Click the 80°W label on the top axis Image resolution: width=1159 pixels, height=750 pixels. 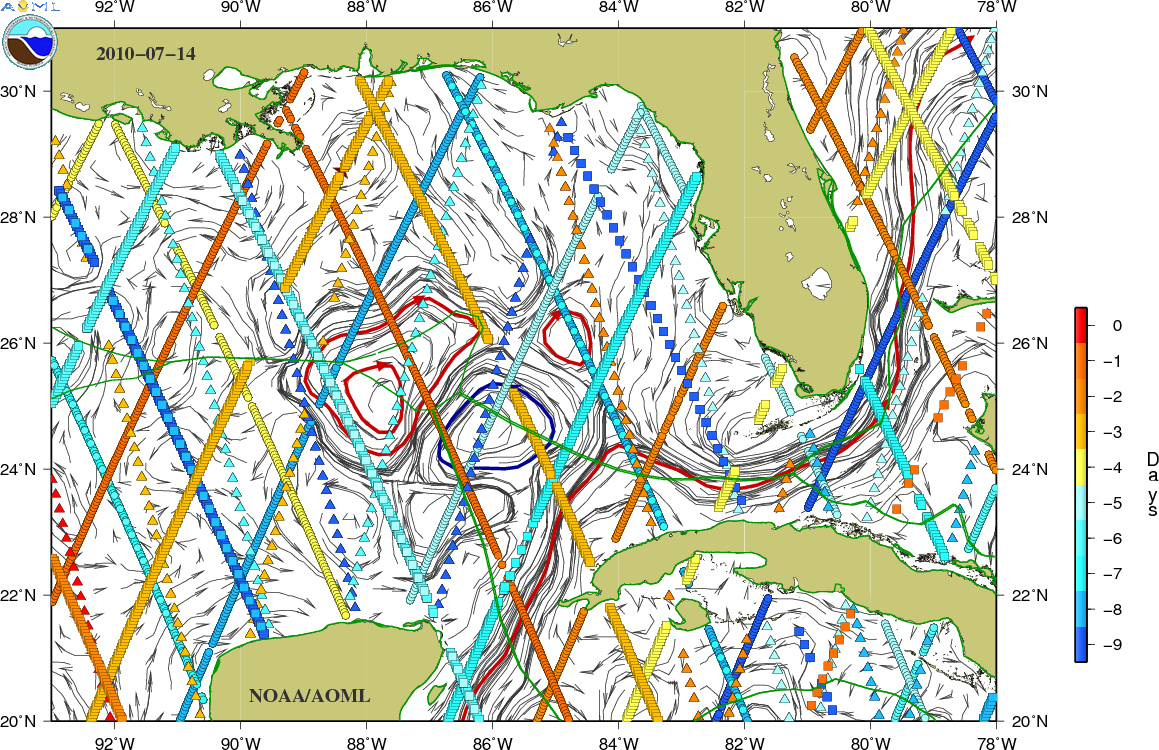(871, 7)
